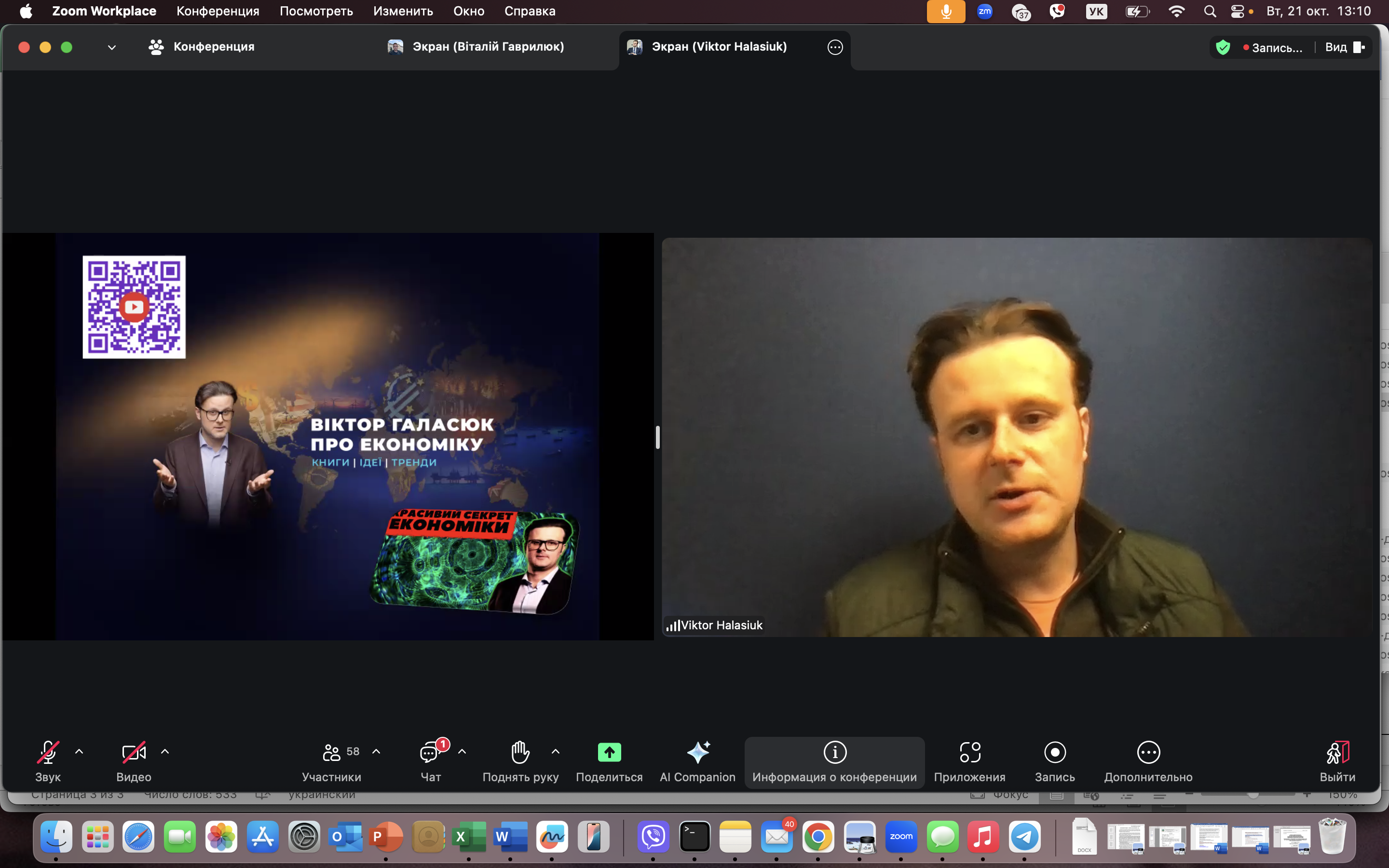Turn on the camera (Видео)
The image size is (1389, 868).
[133, 752]
